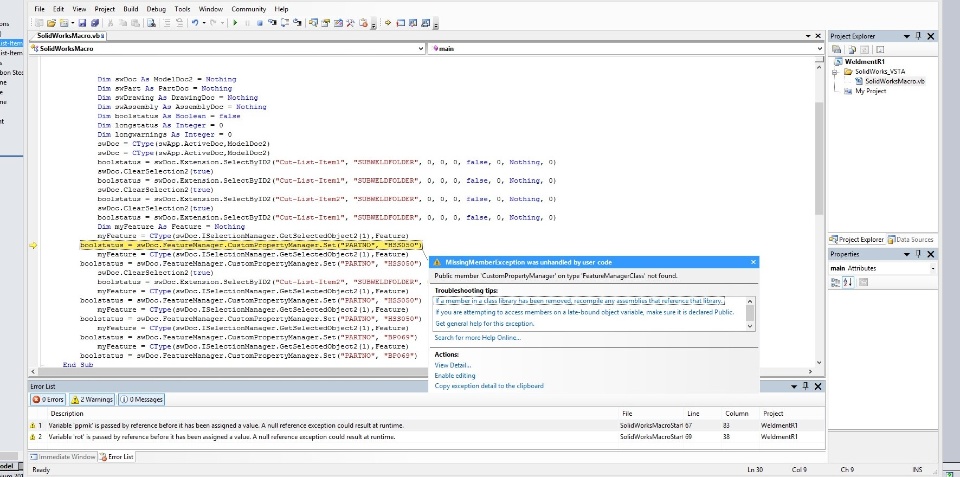Find in files using the search document icon

tap(151, 23)
